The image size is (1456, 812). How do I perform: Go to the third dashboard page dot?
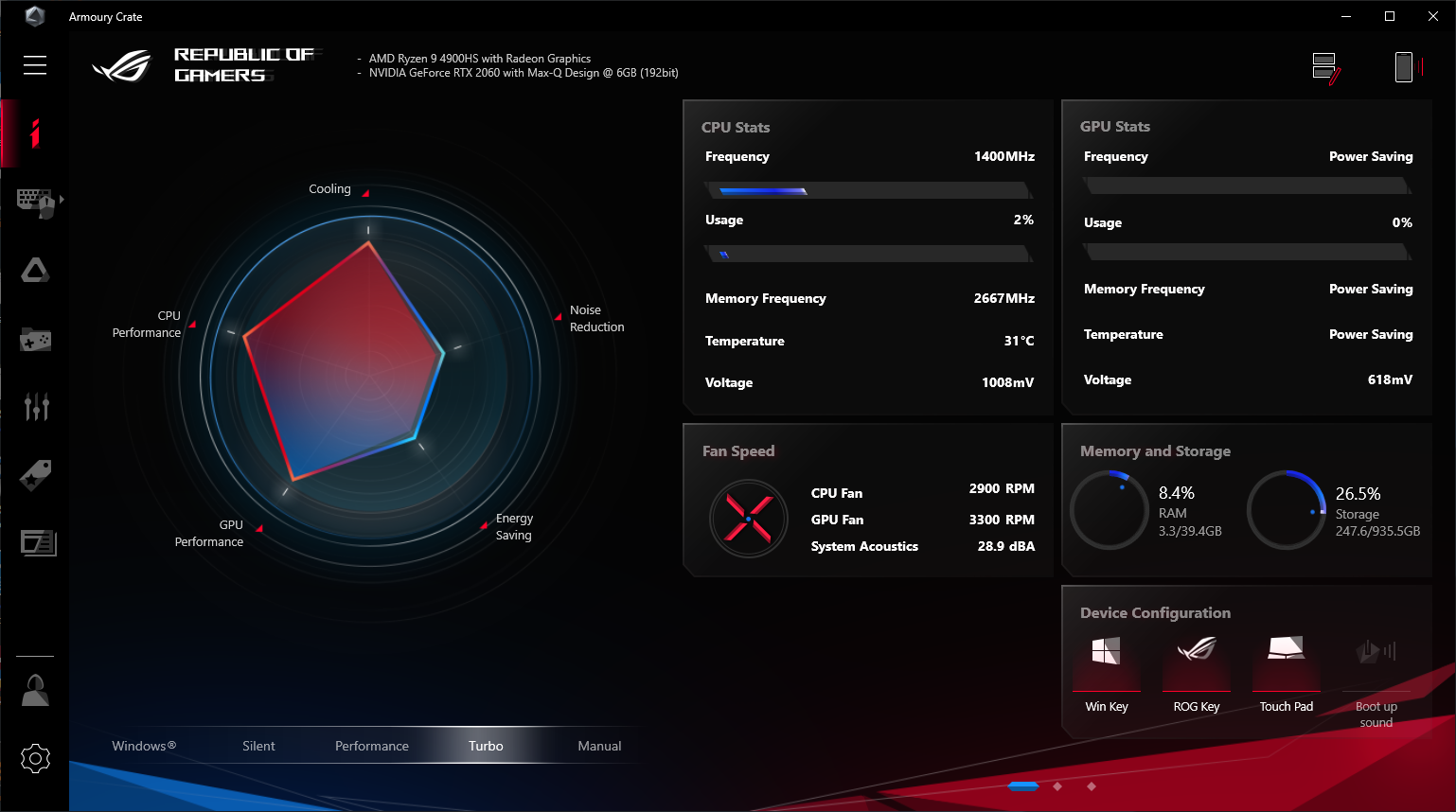pos(1092,786)
